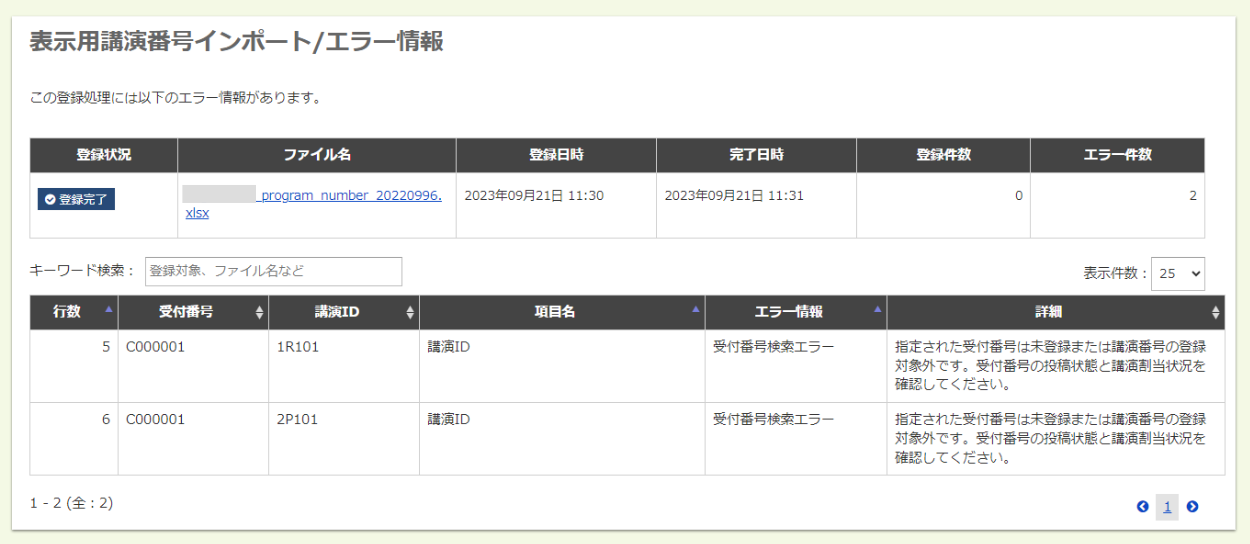Screen dimensions: 1250x544
Task: Click the 講演ID column header
Action: [x=337, y=312]
